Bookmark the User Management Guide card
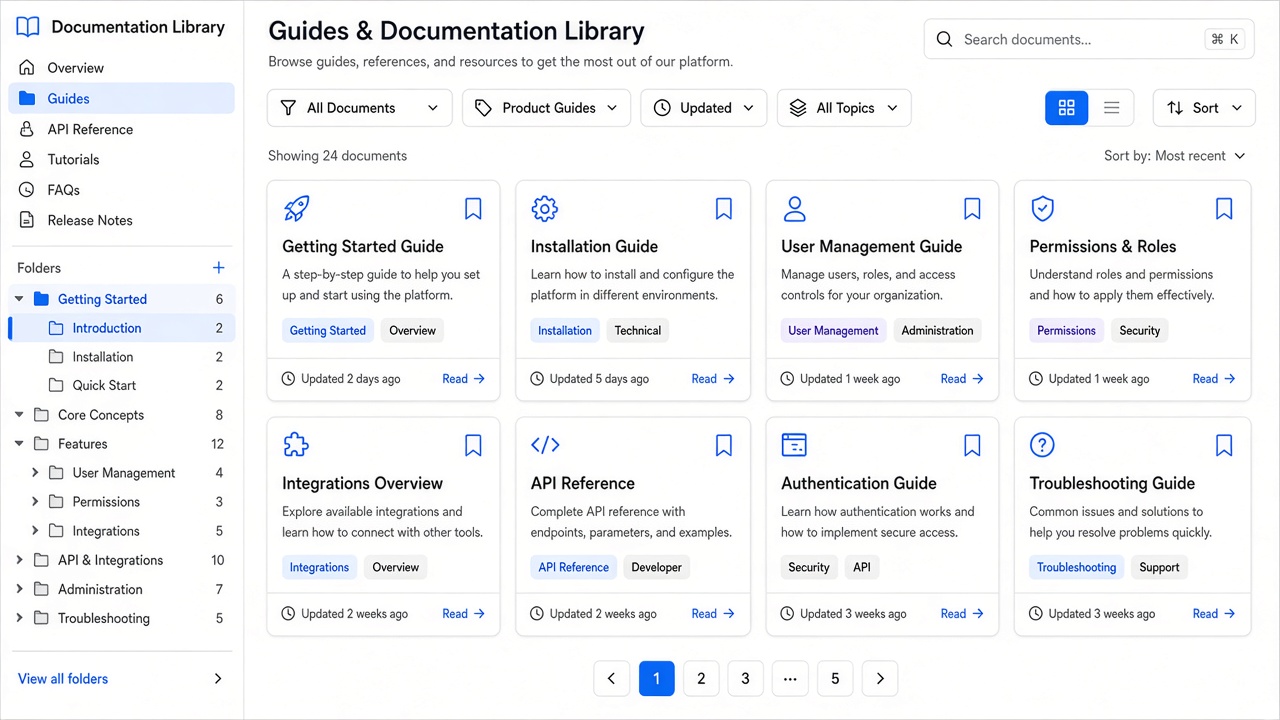 (x=972, y=208)
